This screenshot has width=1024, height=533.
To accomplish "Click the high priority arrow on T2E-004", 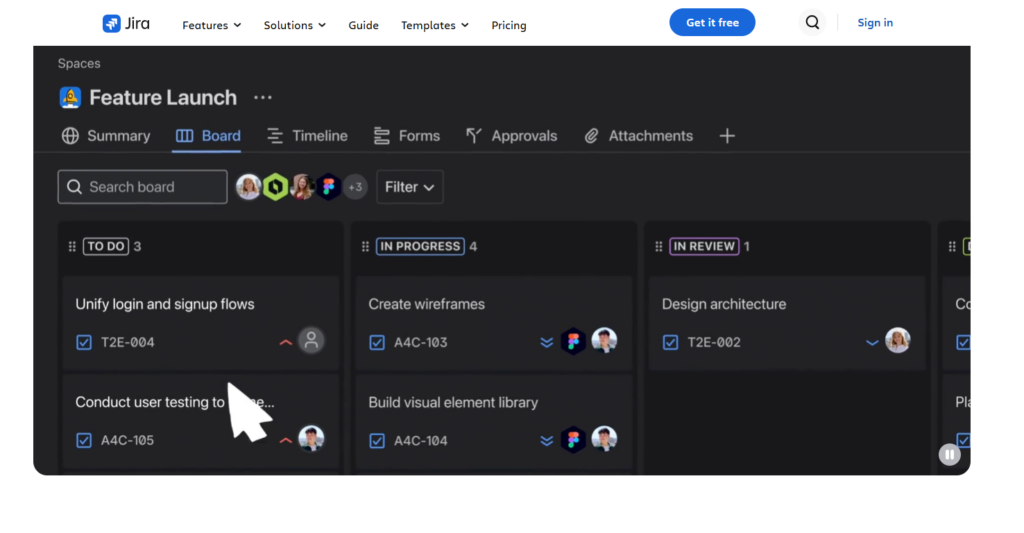I will point(285,342).
